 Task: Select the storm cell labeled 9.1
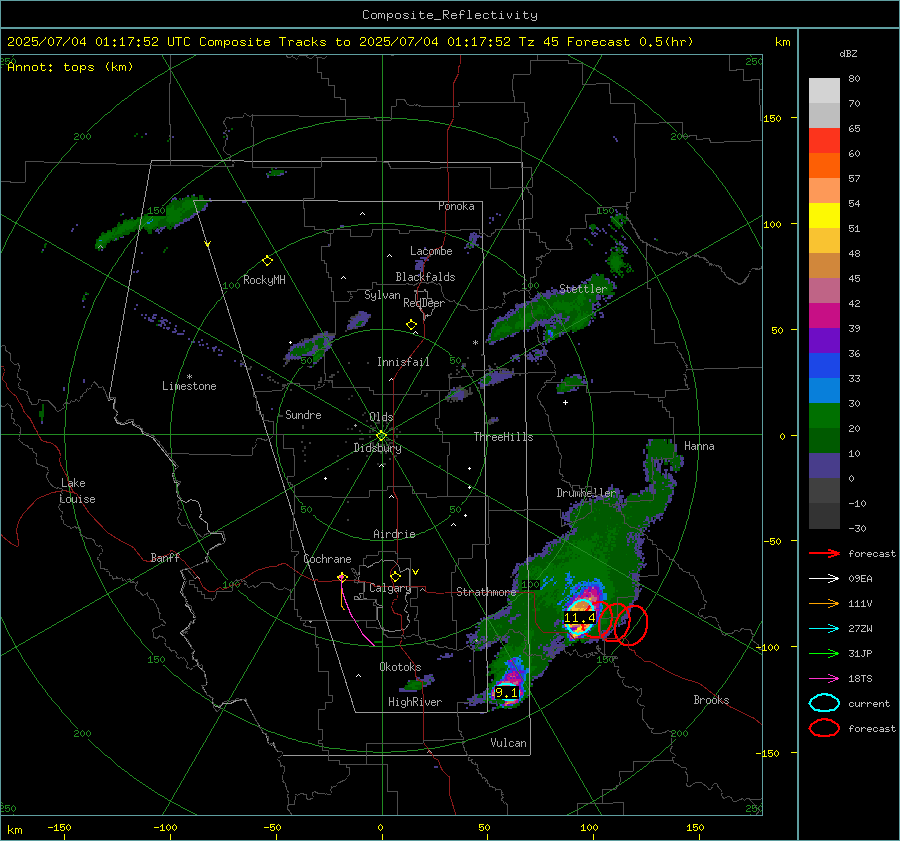507,693
